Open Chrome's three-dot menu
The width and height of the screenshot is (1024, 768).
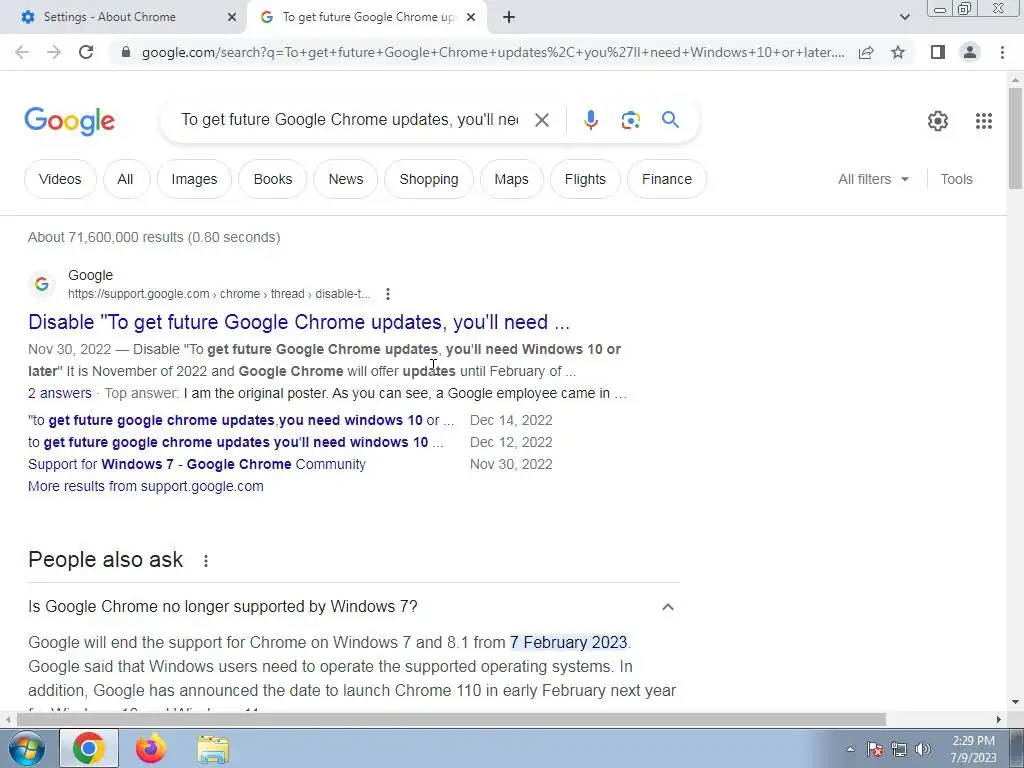[1002, 52]
